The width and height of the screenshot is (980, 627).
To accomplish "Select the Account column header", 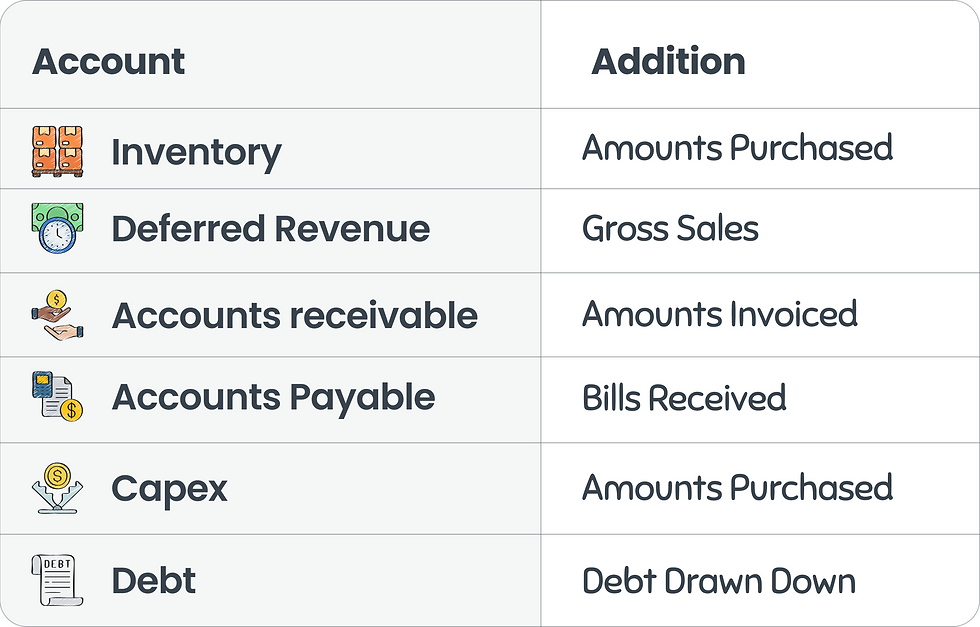I will (x=108, y=61).
